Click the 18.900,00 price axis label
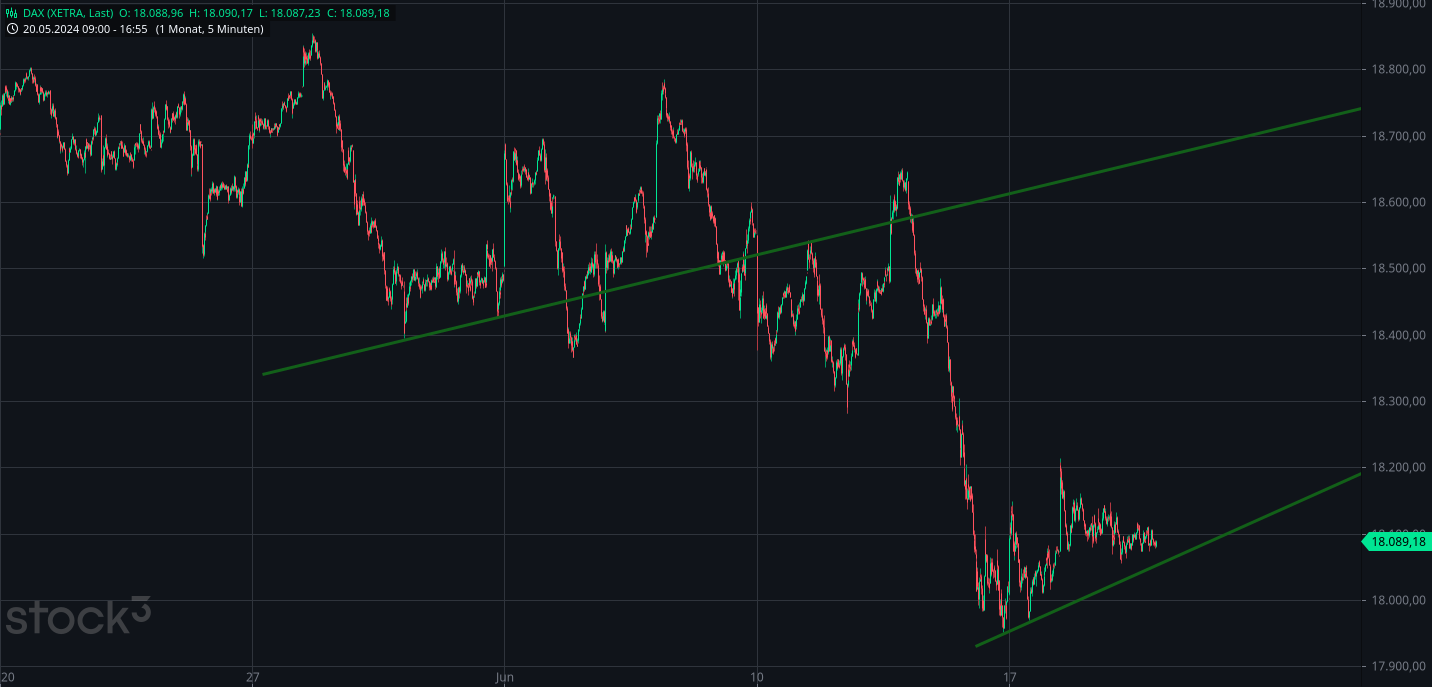1432x687 pixels. [1398, 5]
